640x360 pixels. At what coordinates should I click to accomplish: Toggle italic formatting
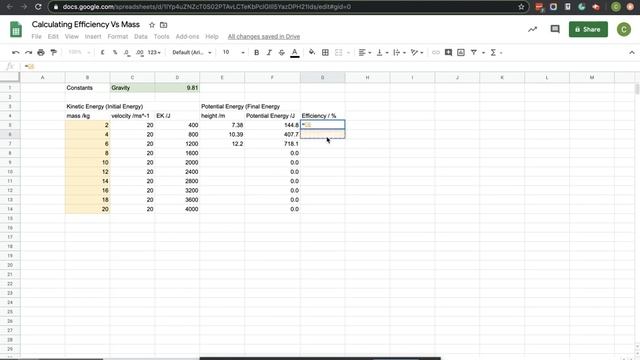coord(269,53)
